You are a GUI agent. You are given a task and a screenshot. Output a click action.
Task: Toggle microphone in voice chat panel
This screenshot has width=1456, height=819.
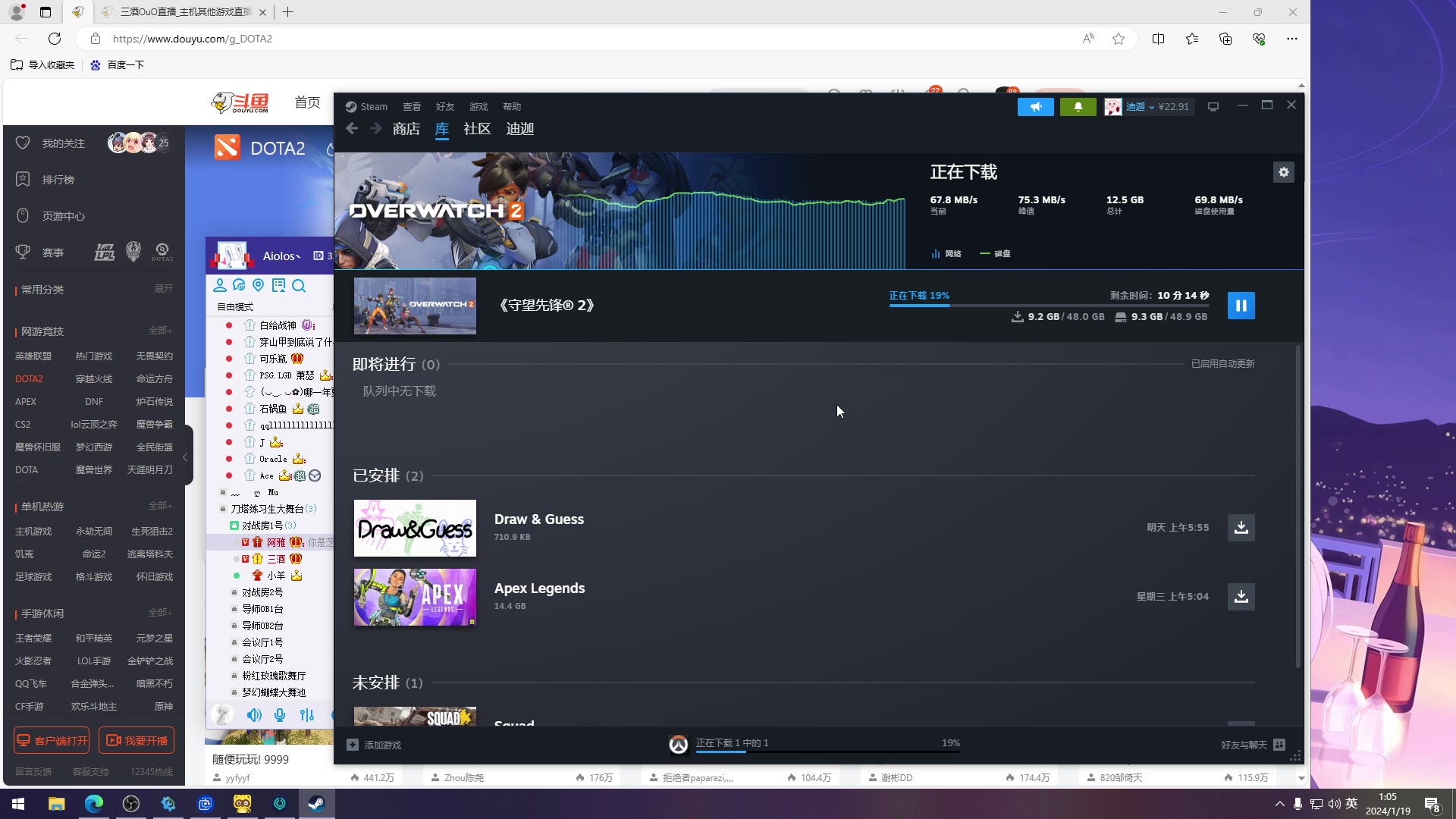tap(280, 715)
